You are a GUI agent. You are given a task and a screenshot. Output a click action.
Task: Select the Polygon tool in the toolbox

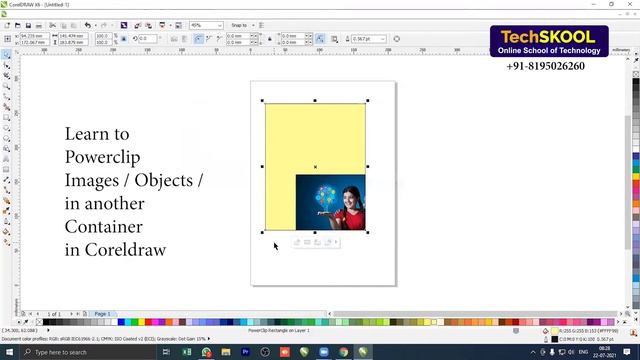tap(7, 138)
